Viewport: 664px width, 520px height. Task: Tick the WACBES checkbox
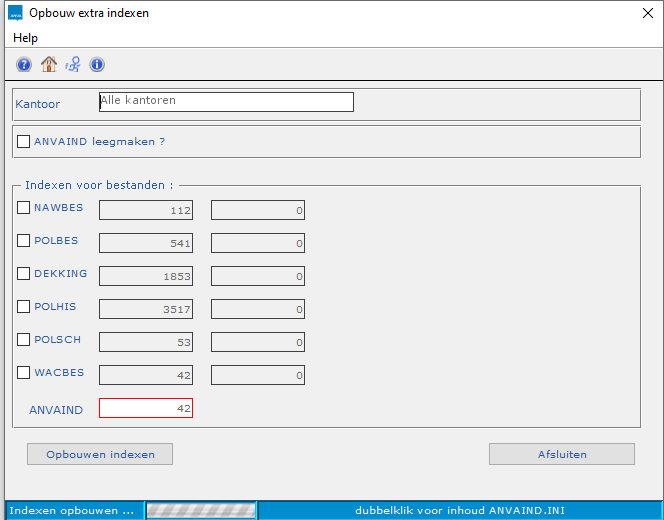coord(24,373)
